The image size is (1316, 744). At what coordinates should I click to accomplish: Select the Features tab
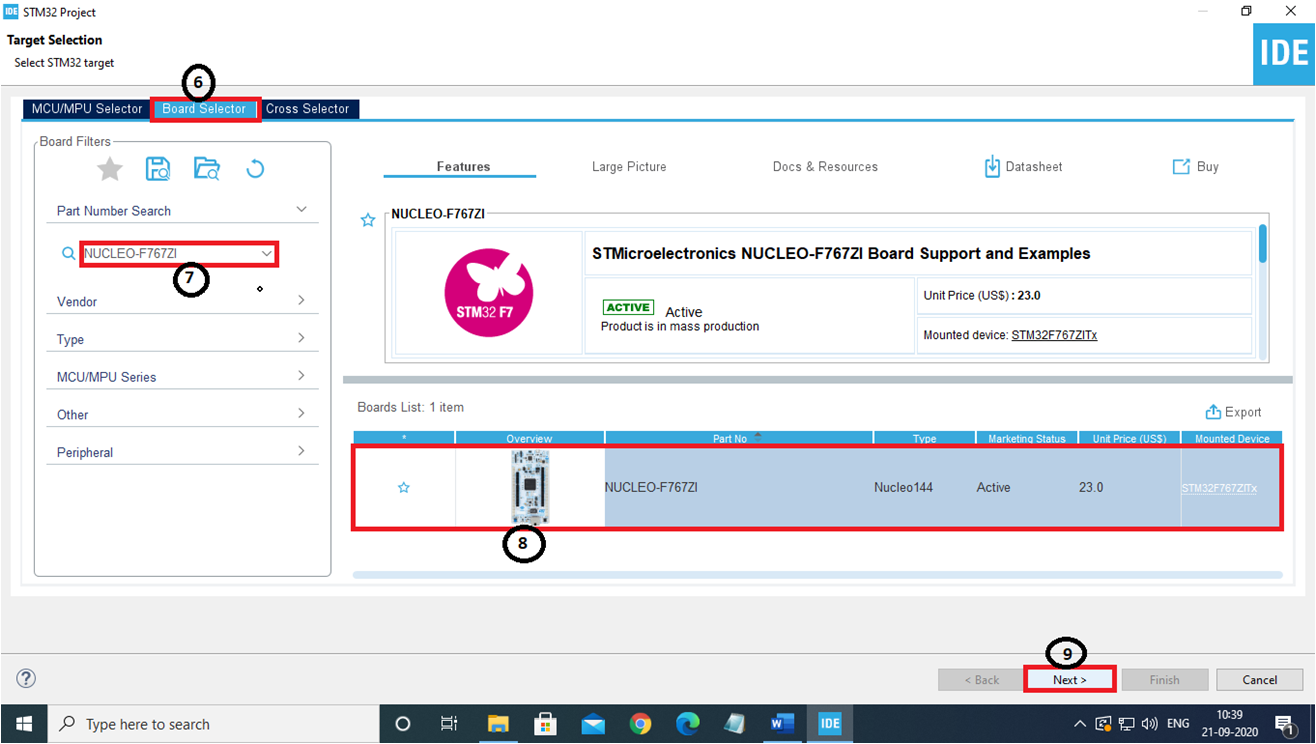[463, 167]
